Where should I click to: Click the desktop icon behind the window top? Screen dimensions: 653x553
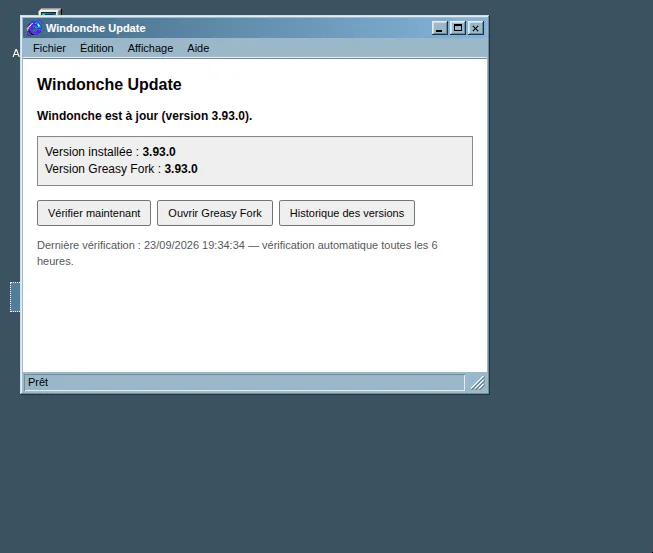pyautogui.click(x=50, y=12)
